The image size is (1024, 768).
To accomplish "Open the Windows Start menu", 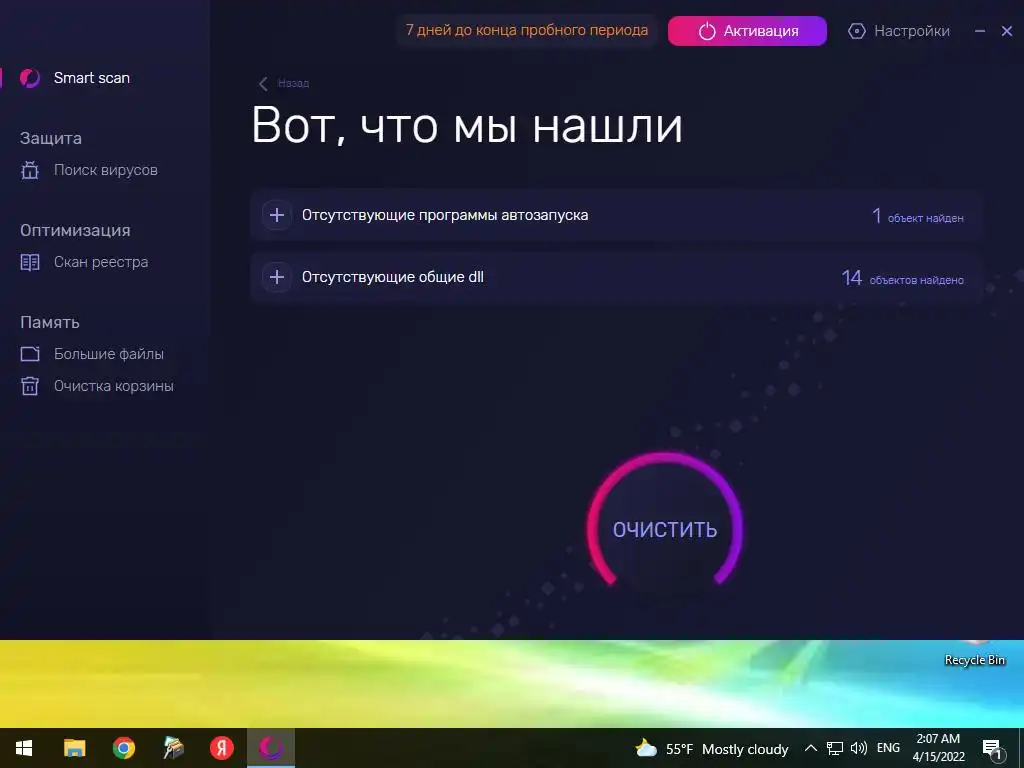I will pyautogui.click(x=24, y=748).
